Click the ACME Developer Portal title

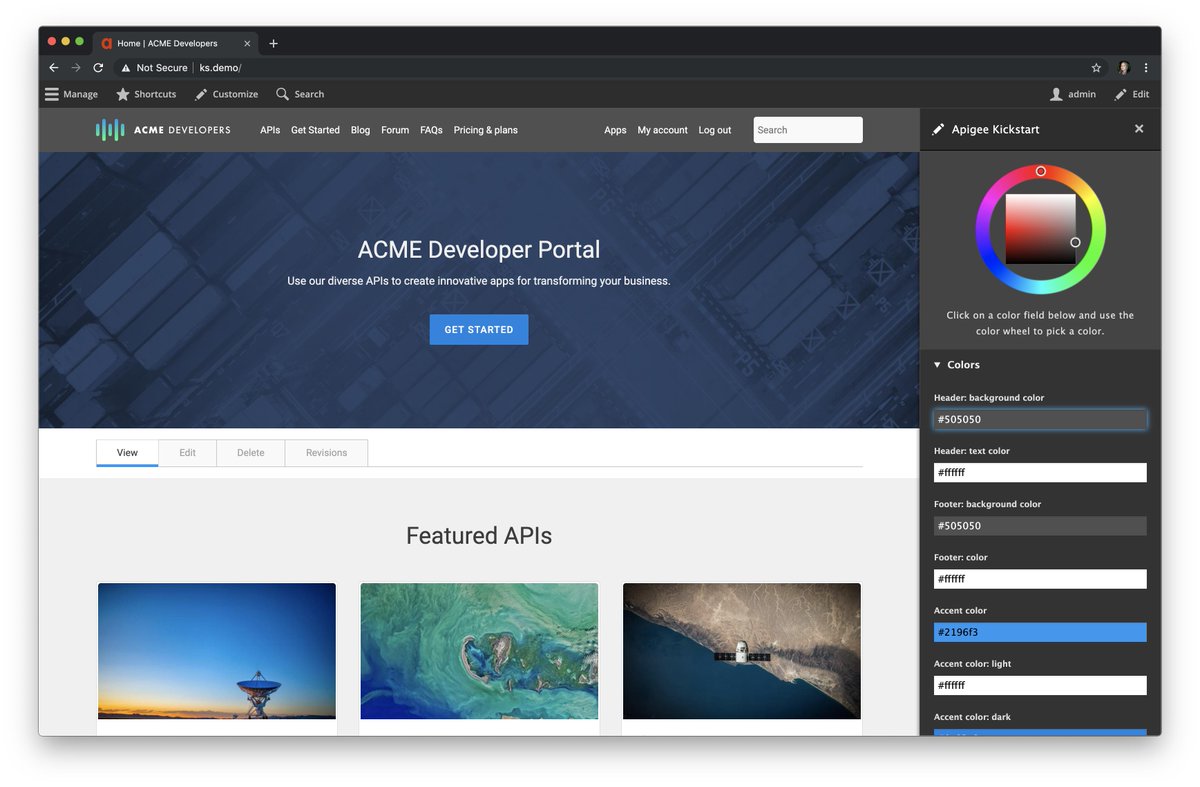pos(479,250)
